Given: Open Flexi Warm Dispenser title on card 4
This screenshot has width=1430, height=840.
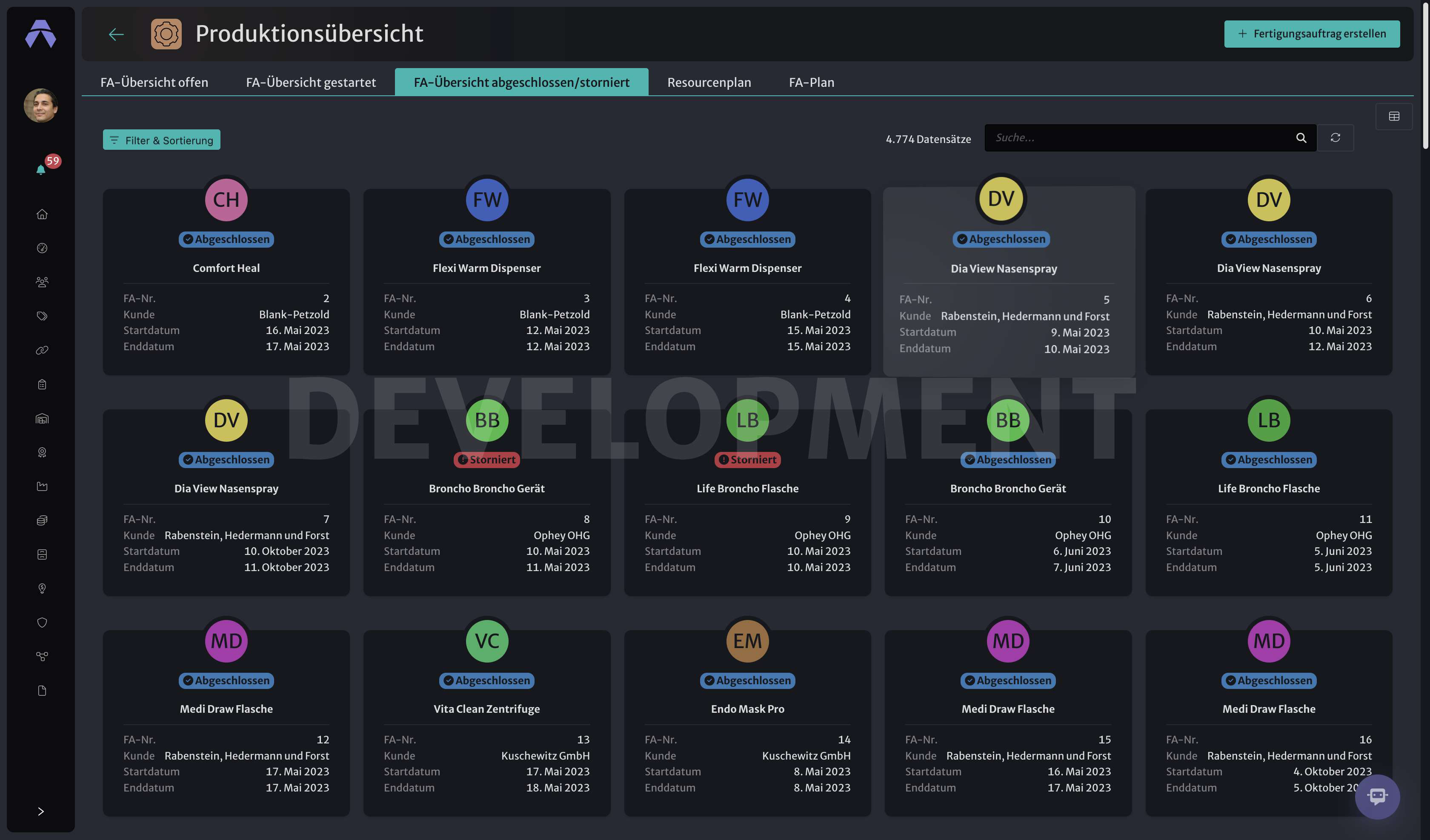Looking at the screenshot, I should (747, 268).
